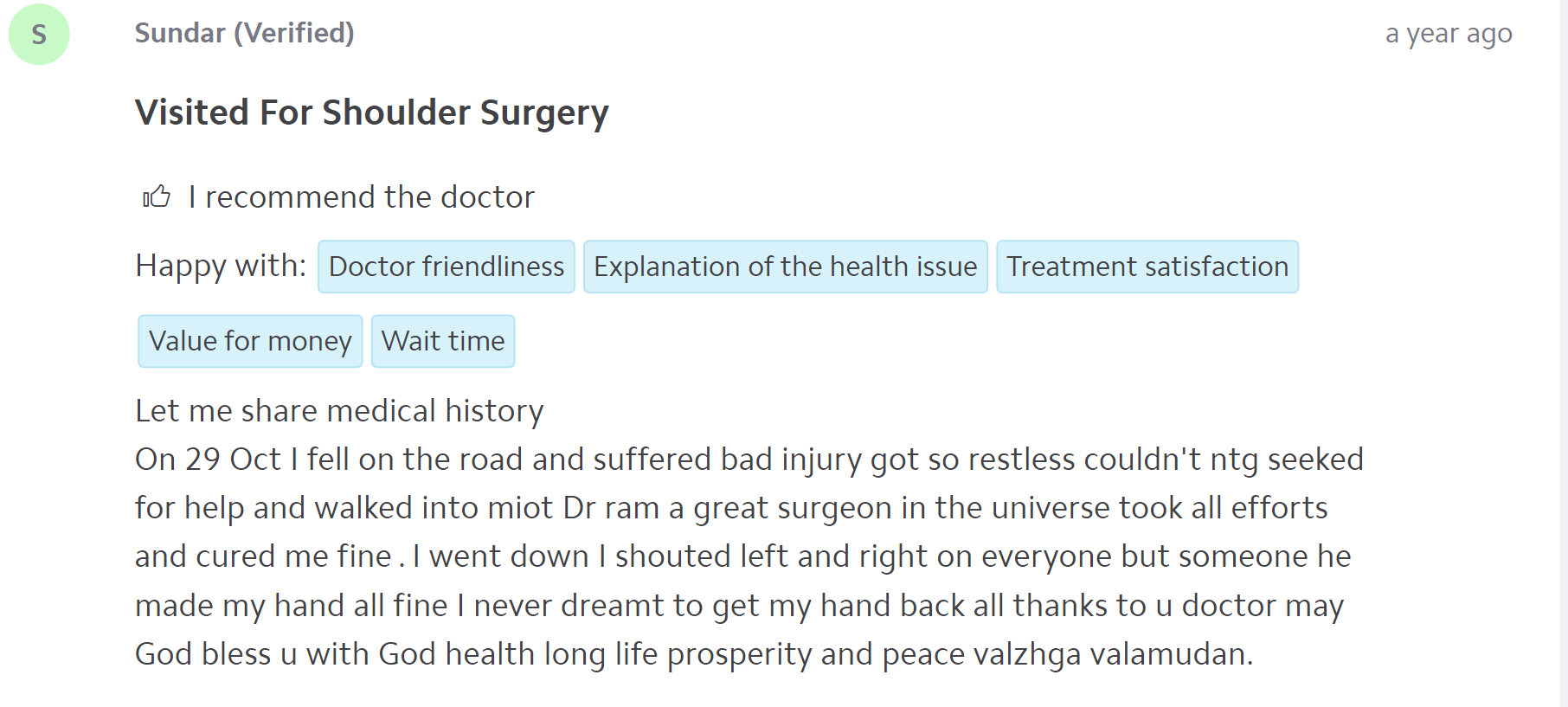
Task: Select the Treatment satisfaction tag
Action: tap(1147, 267)
